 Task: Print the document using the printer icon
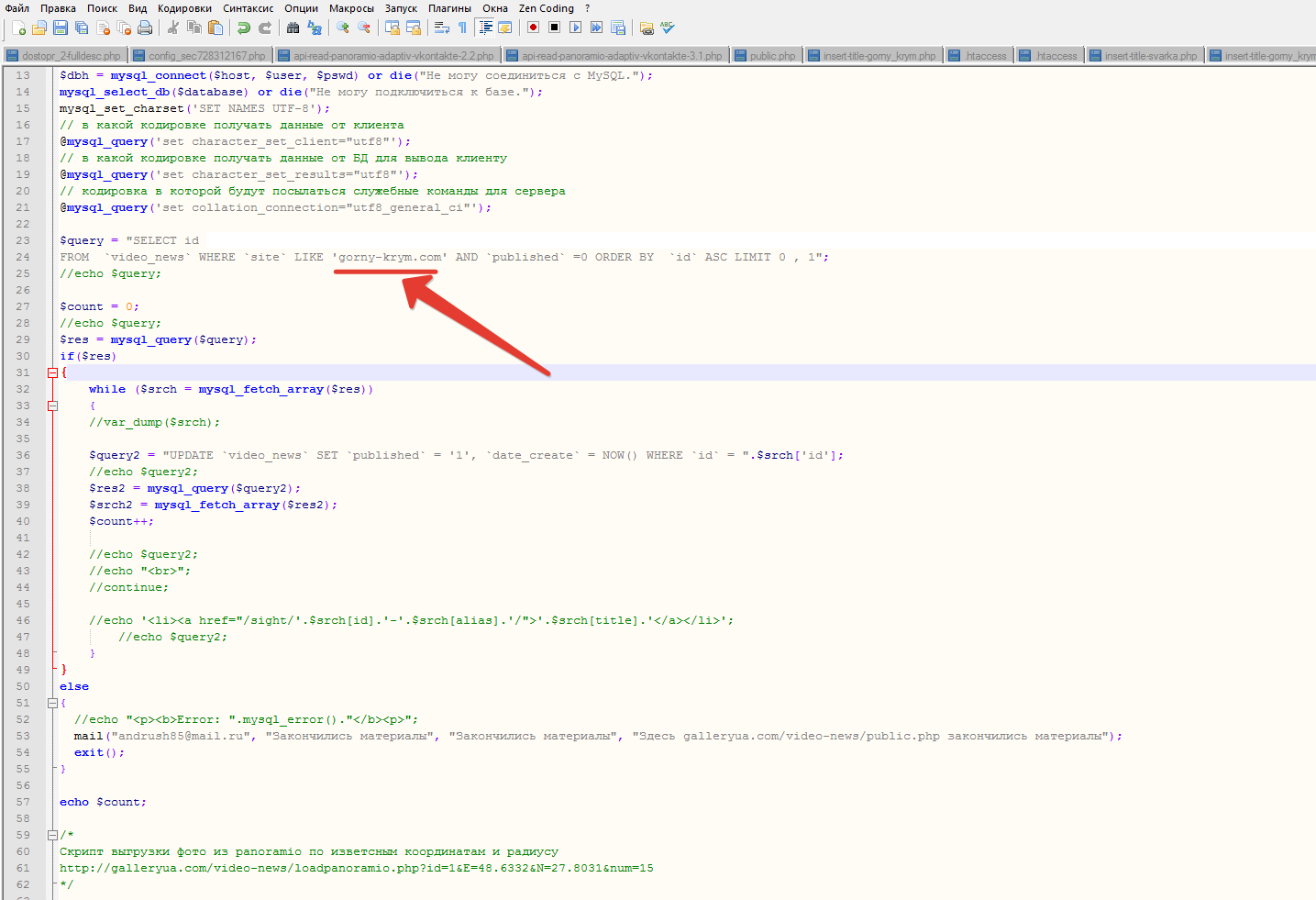(145, 28)
